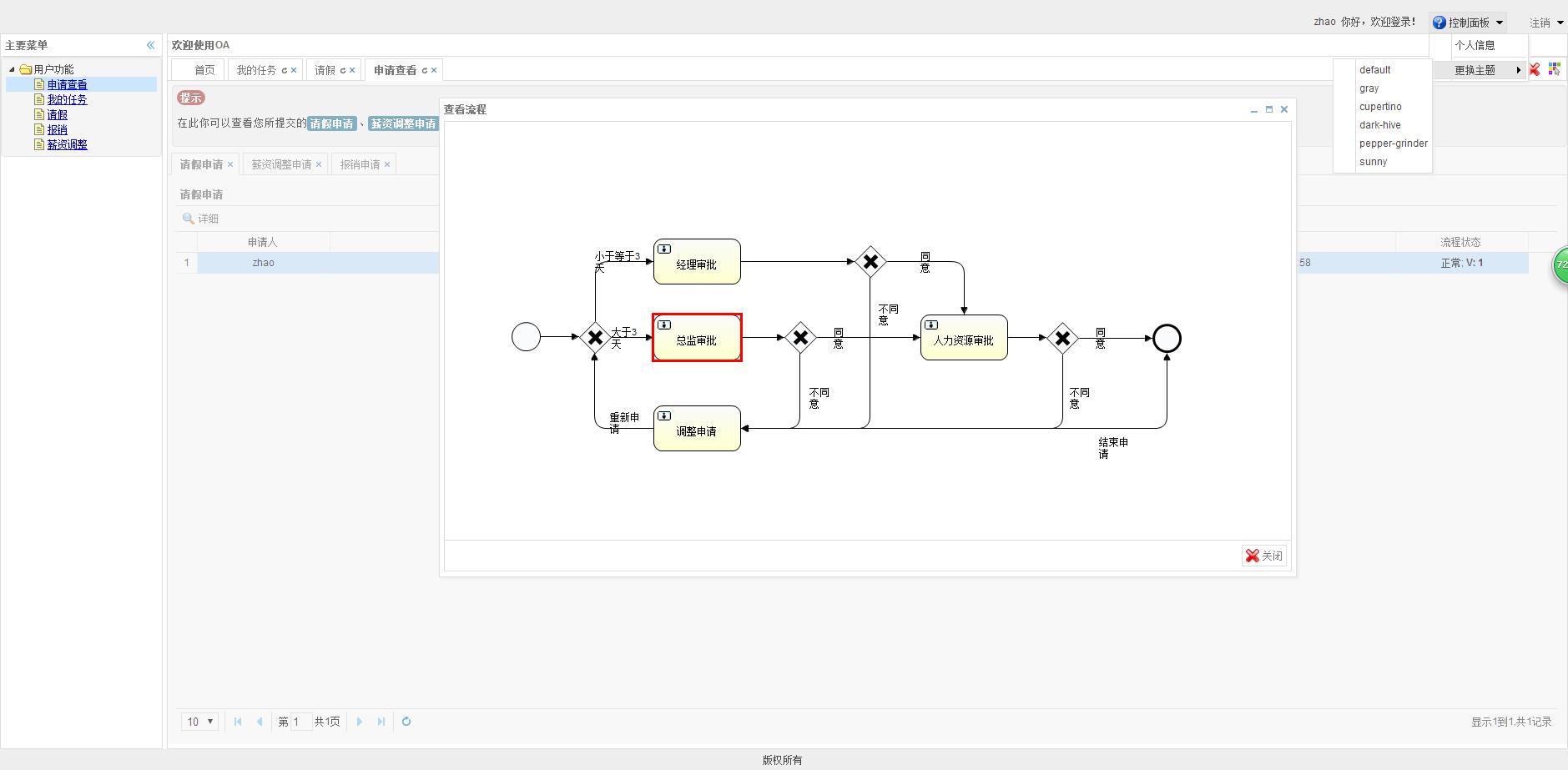Open the page size dropdown showing 10
The height and width of the screenshot is (770, 1568).
200,722
